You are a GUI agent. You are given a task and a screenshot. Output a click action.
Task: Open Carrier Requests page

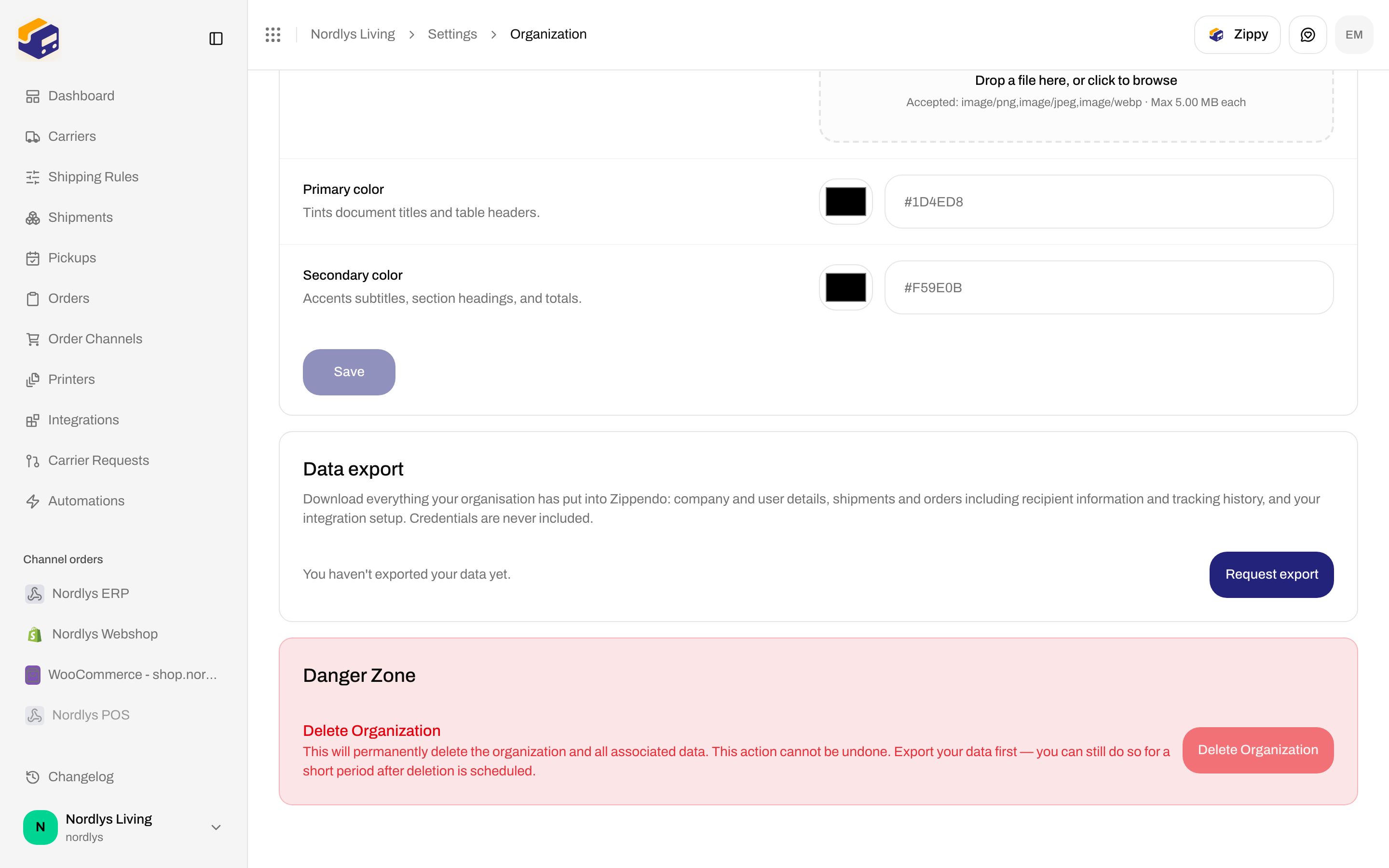[x=123, y=461]
